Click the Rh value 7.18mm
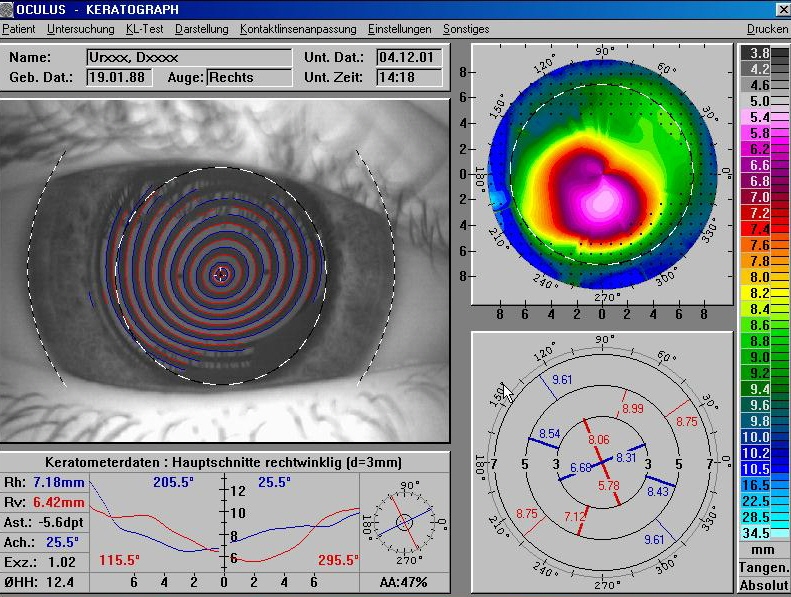Viewport: 791px width, 597px height. (x=59, y=482)
